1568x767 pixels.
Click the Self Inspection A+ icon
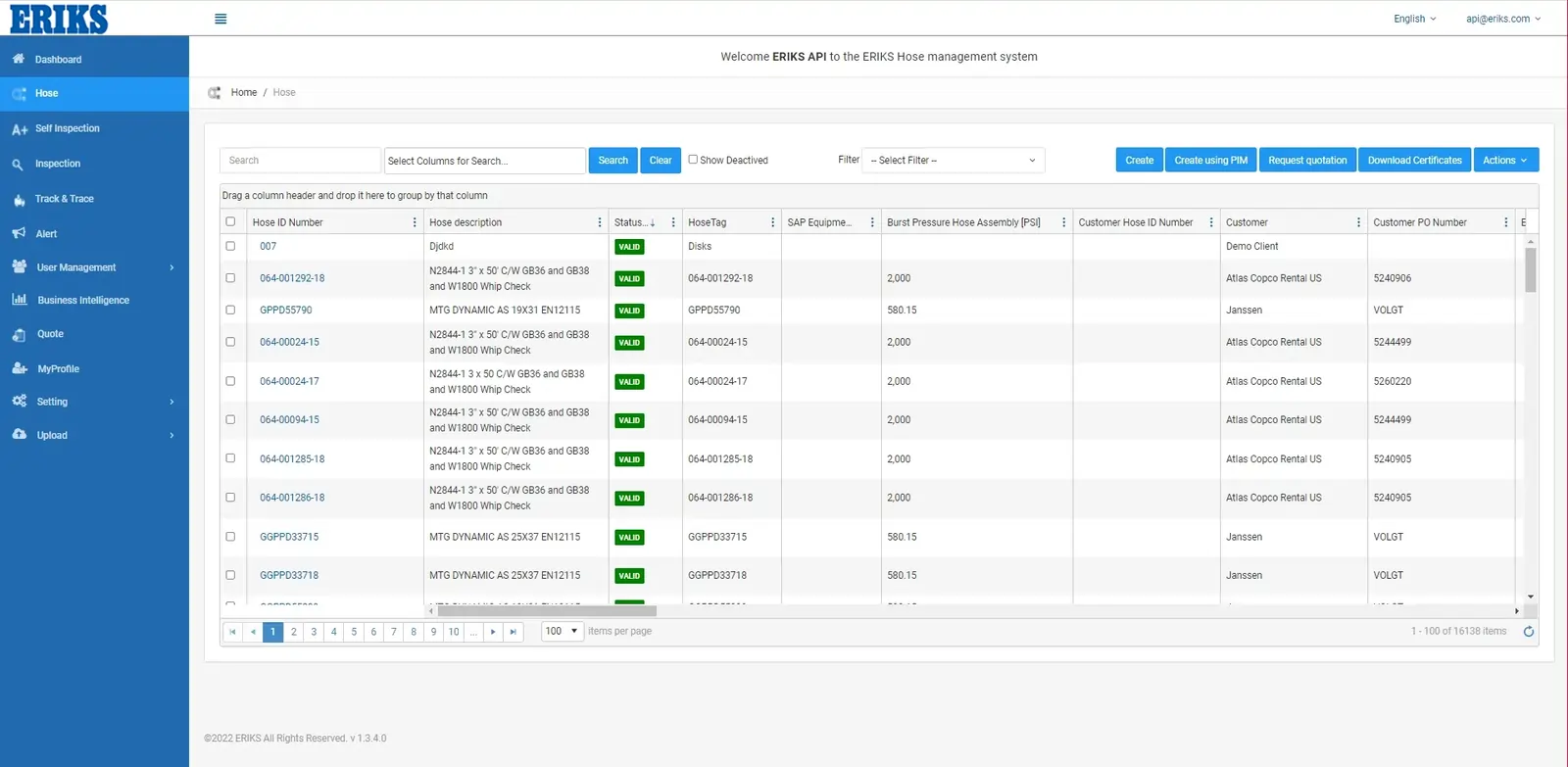pos(20,129)
